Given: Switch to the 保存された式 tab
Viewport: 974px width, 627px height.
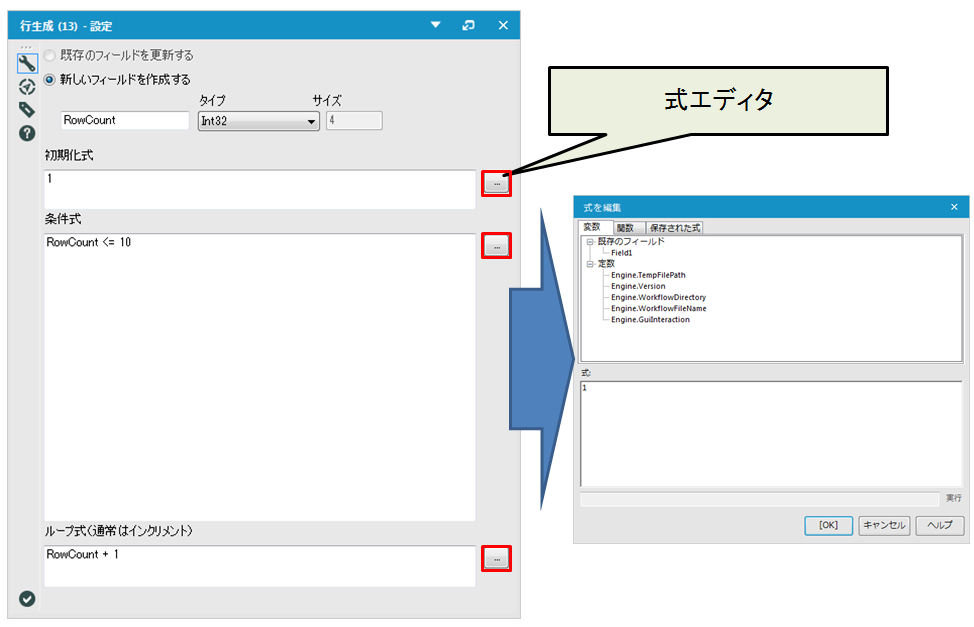Looking at the screenshot, I should pyautogui.click(x=675, y=228).
